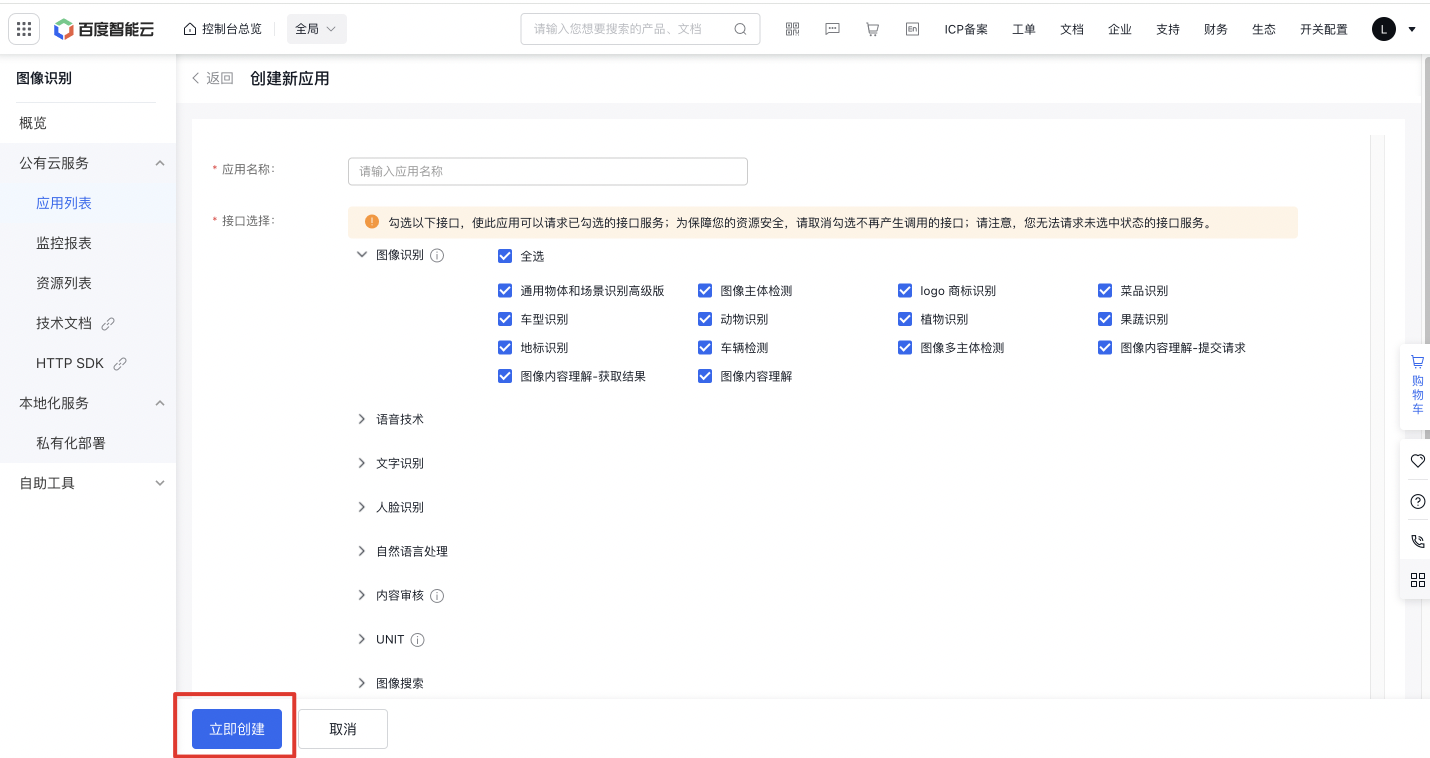Click the four-square grid icon on right
The width and height of the screenshot is (1430, 758).
[x=1417, y=580]
